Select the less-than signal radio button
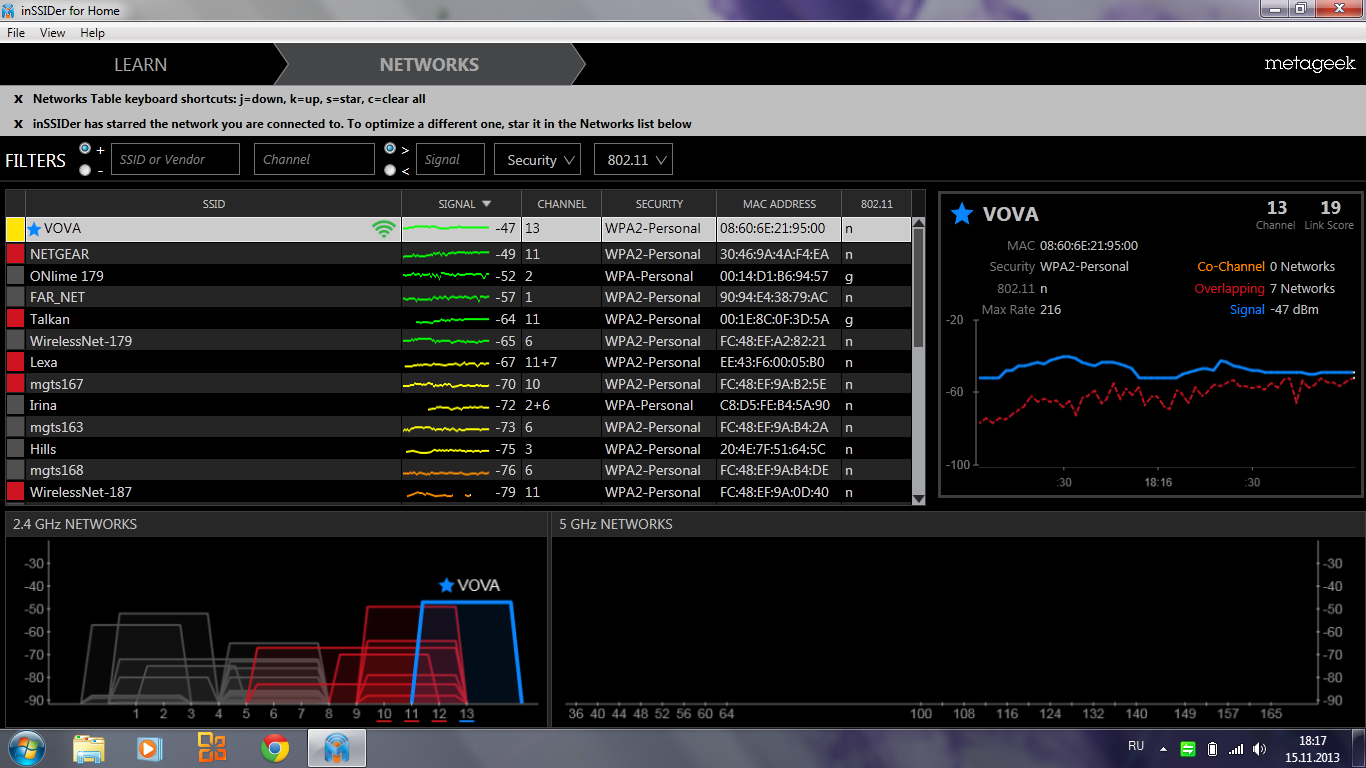Image resolution: width=1366 pixels, height=768 pixels. pos(390,170)
